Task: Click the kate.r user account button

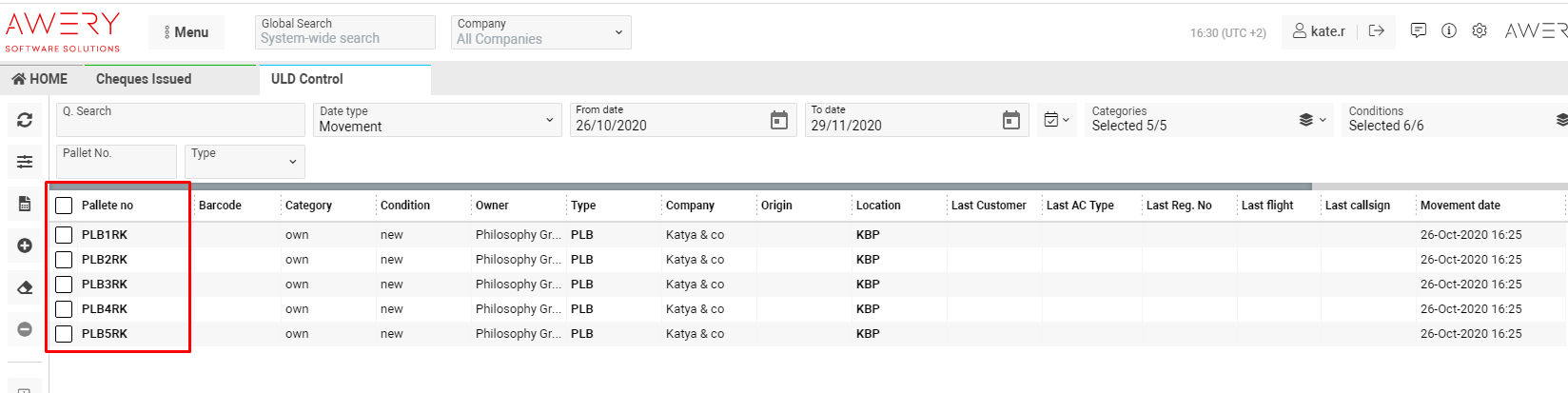Action: [x=1319, y=31]
